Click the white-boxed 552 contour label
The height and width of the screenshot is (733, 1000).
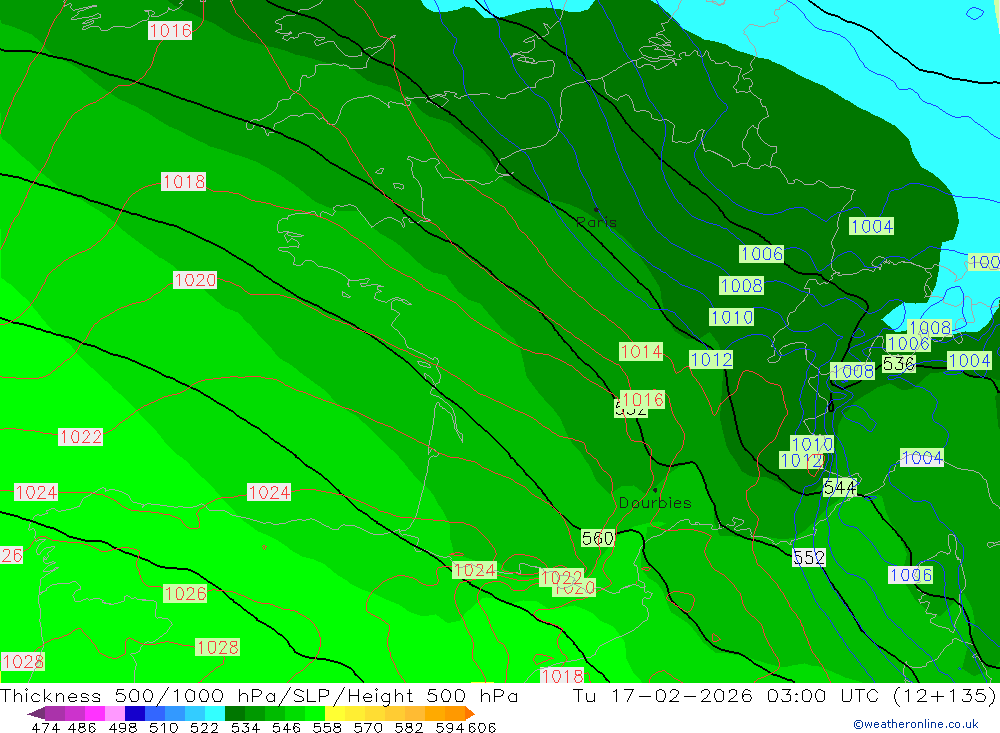coord(809,558)
